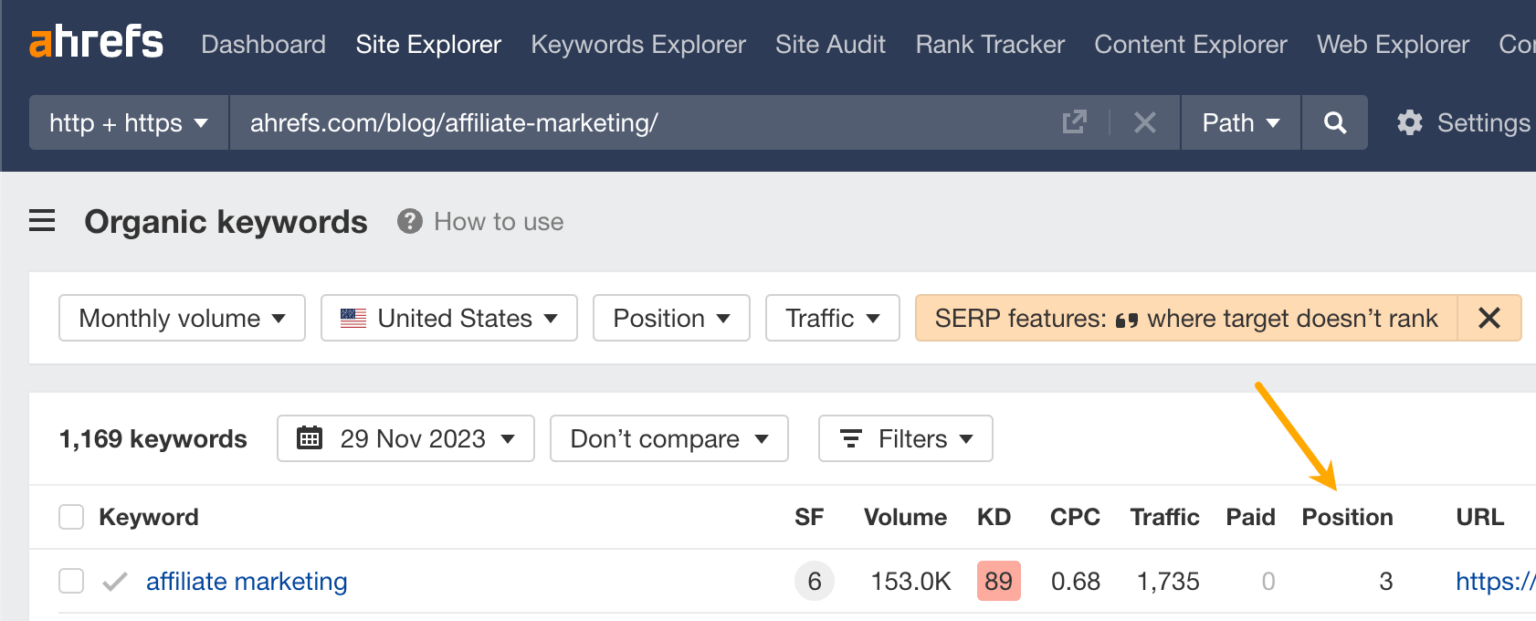Check the affiliate marketing row checkbox
This screenshot has height=621, width=1536.
(x=71, y=581)
